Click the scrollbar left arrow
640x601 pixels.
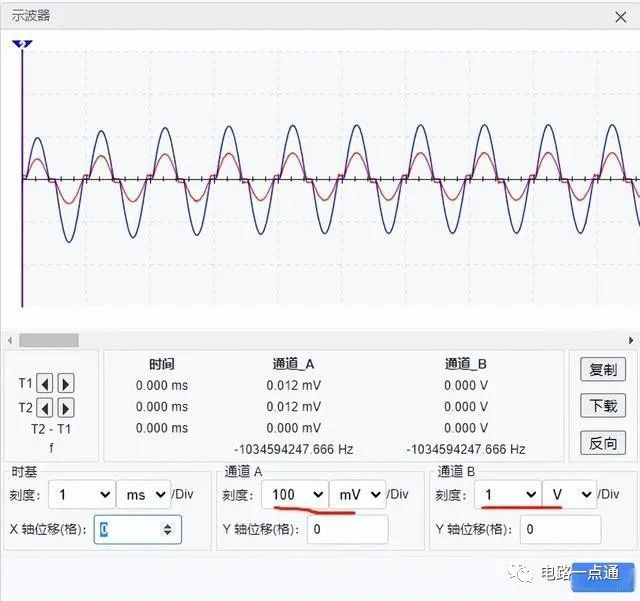point(10,340)
